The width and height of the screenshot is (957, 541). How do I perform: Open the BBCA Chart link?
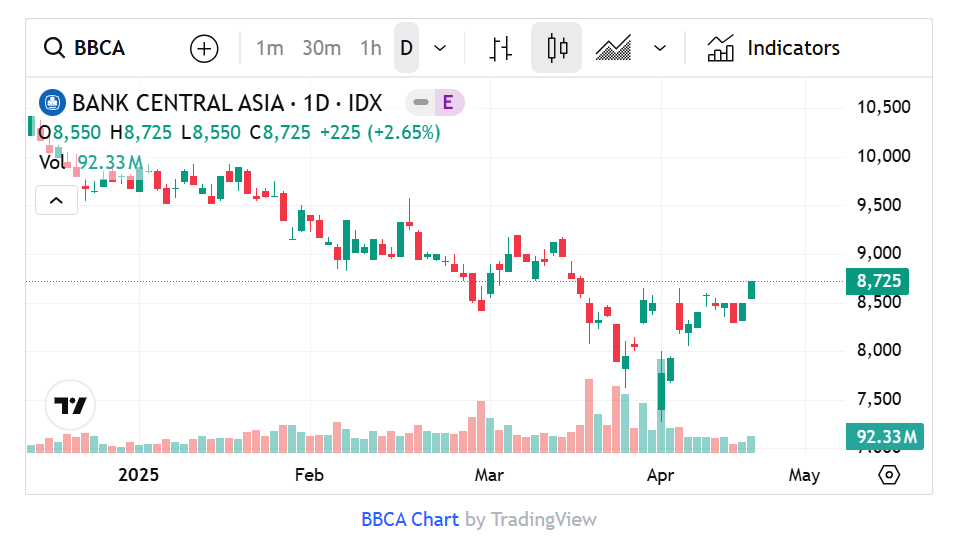[410, 519]
